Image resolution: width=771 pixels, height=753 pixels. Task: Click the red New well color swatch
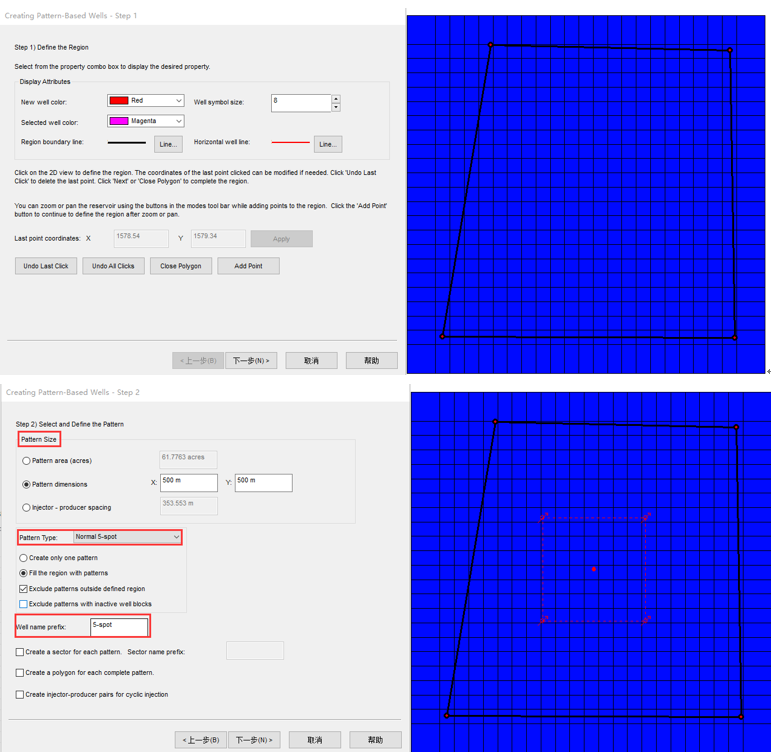pyautogui.click(x=119, y=101)
